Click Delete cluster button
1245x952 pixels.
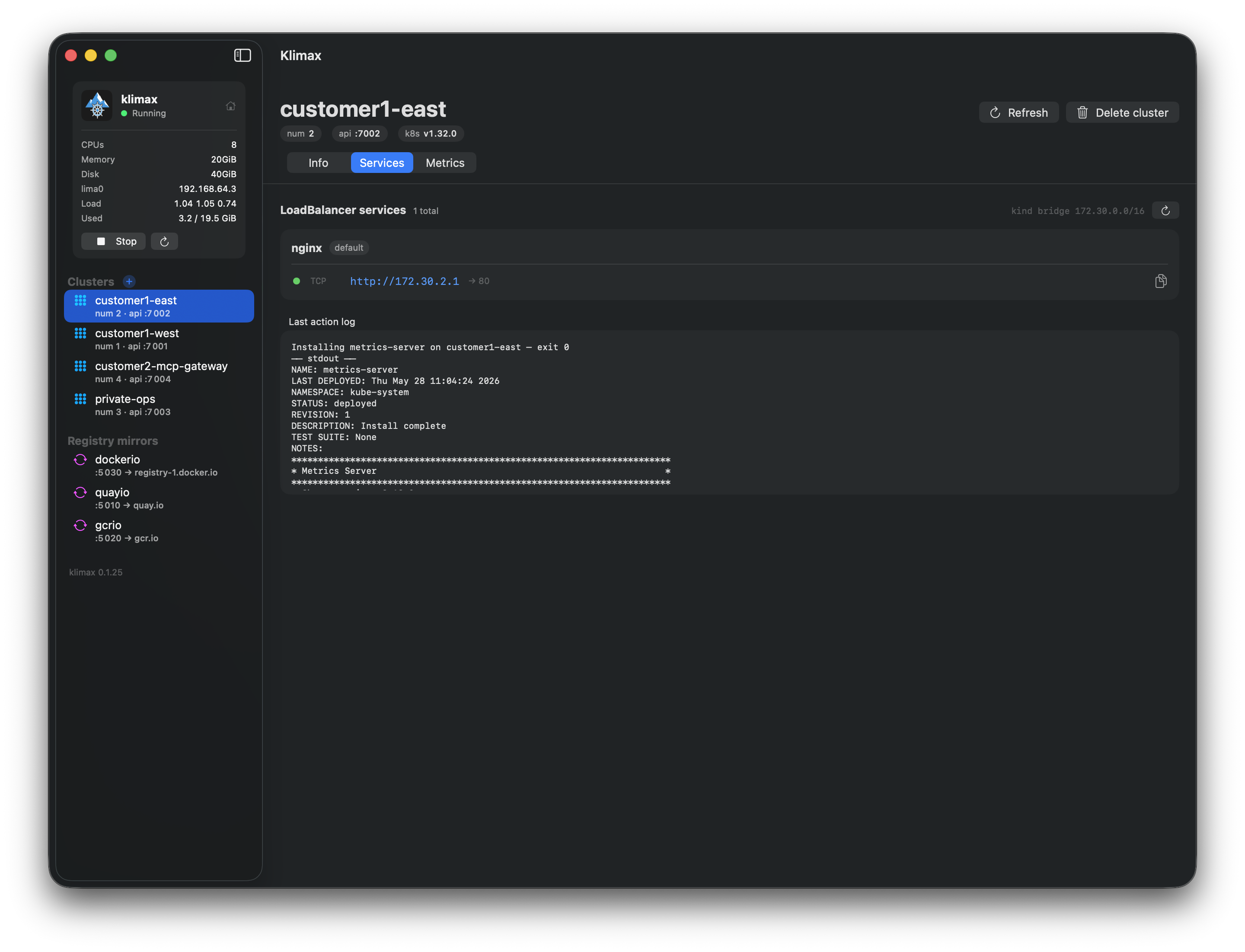click(1122, 113)
